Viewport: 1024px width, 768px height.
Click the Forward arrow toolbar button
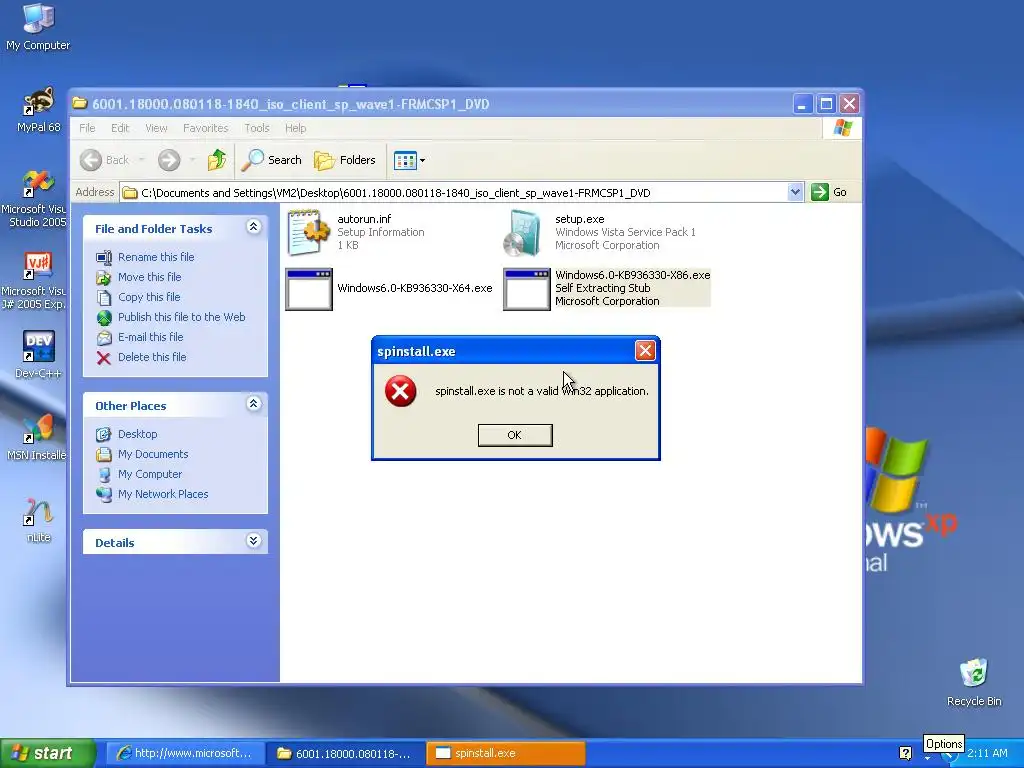click(x=169, y=160)
